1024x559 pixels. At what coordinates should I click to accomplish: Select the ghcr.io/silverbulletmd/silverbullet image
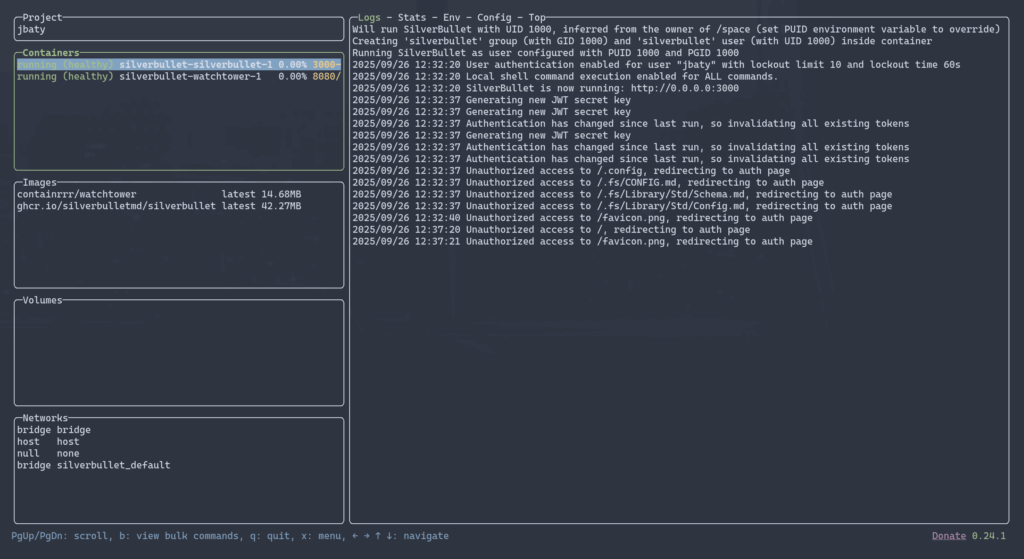[116, 206]
